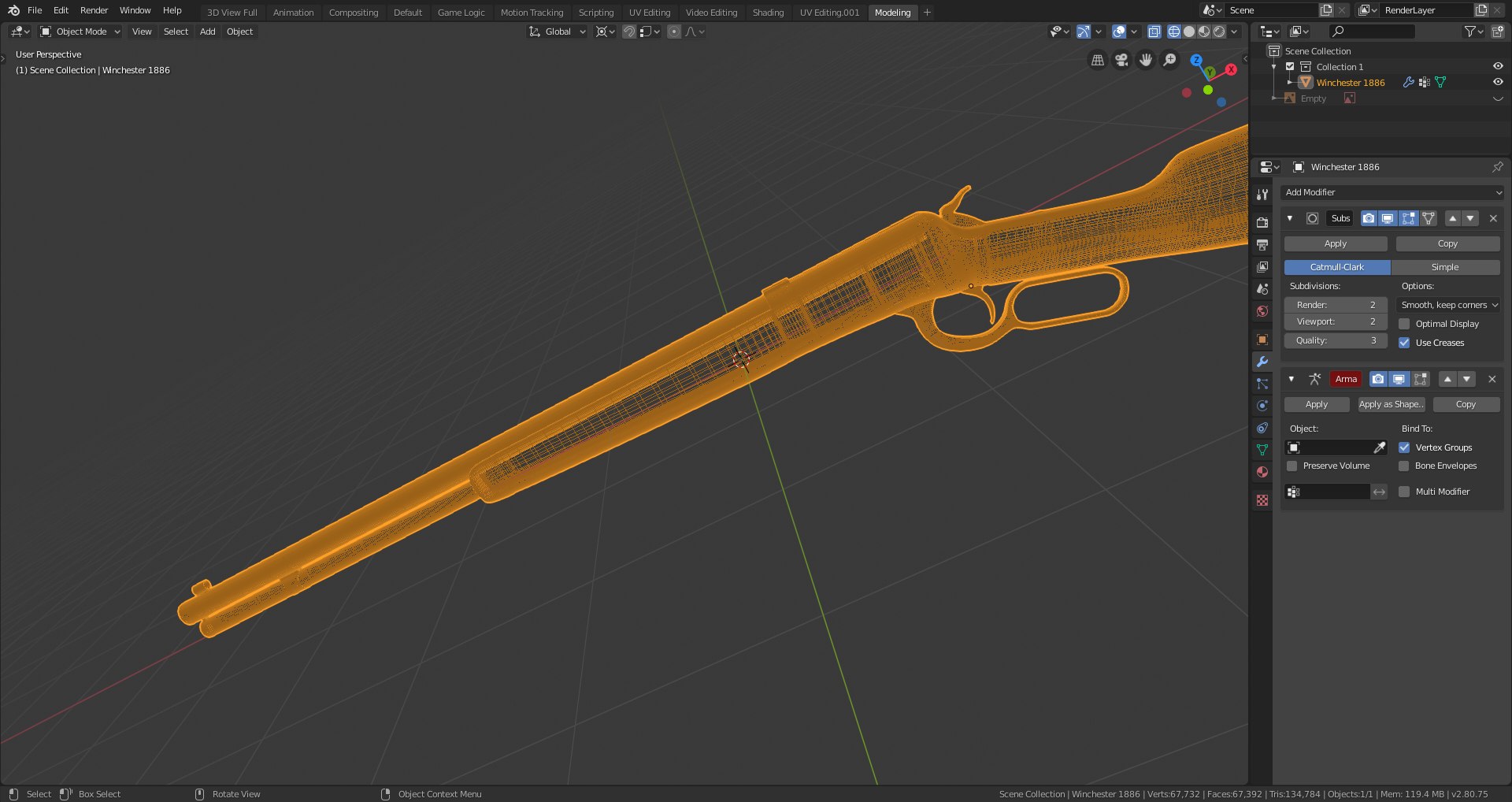
Task: Toggle perspective/orthographic view grid icon
Action: [1097, 60]
